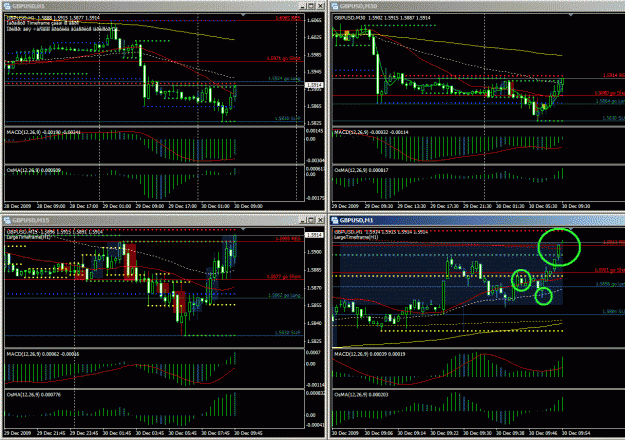Click the GBPUSD,M15 chart window icon

tap(7, 220)
